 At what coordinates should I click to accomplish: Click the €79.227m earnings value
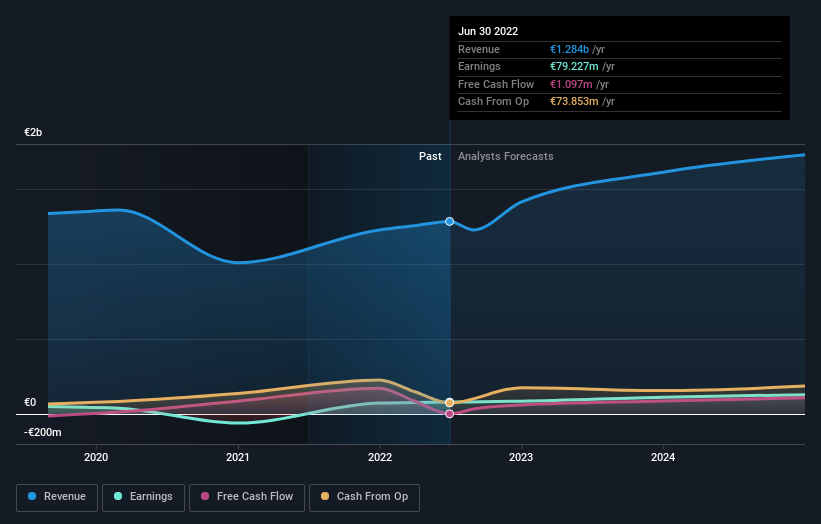coord(574,66)
